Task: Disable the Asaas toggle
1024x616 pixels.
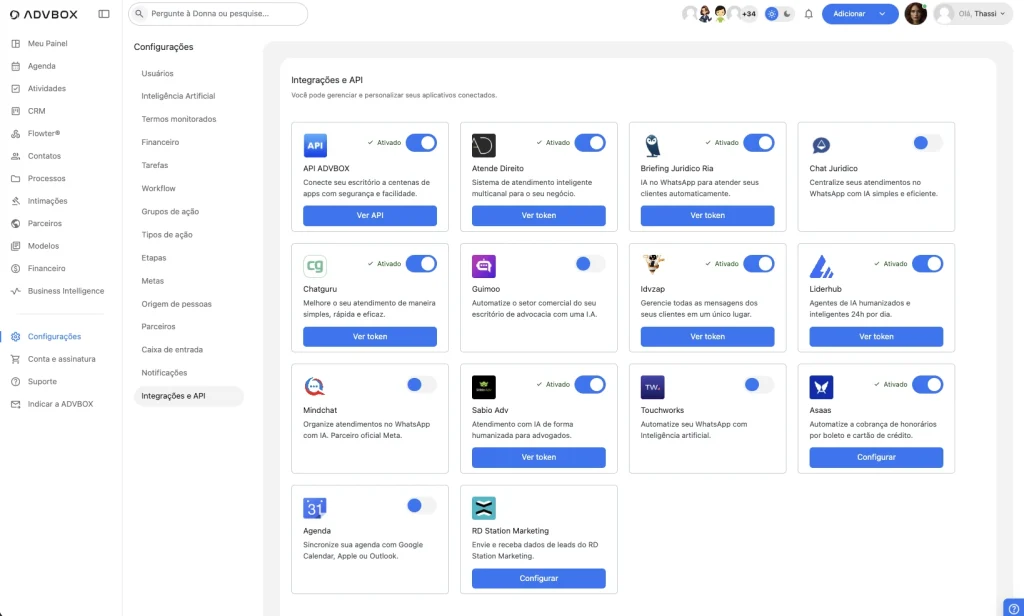Action: coord(927,385)
